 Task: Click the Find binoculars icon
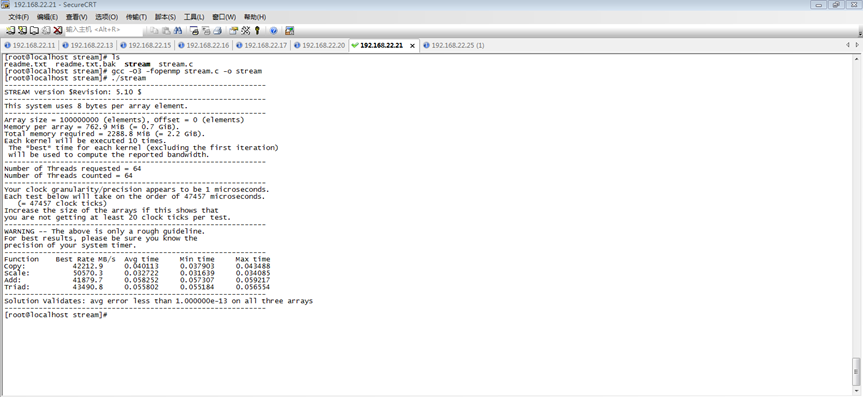pos(178,31)
